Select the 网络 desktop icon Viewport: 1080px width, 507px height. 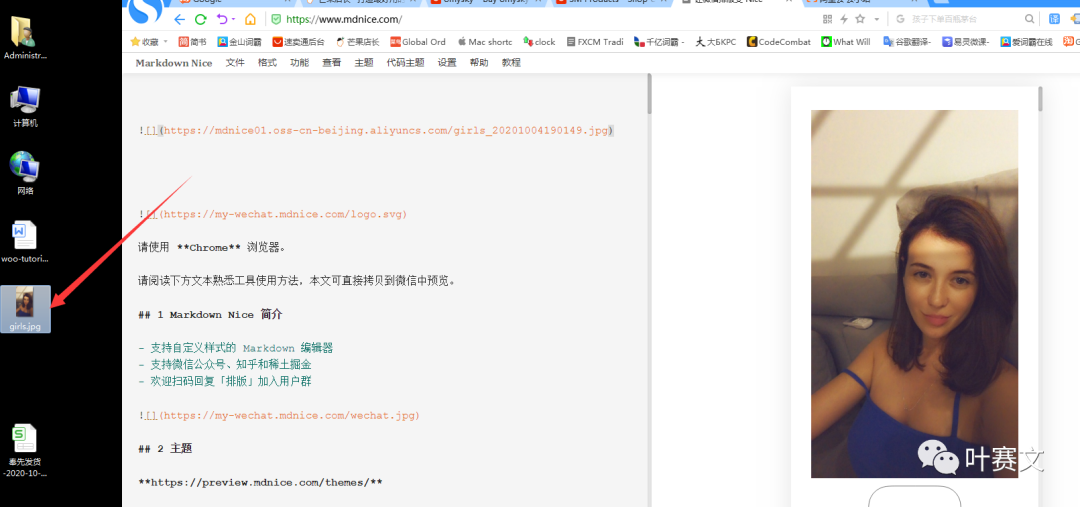[25, 174]
